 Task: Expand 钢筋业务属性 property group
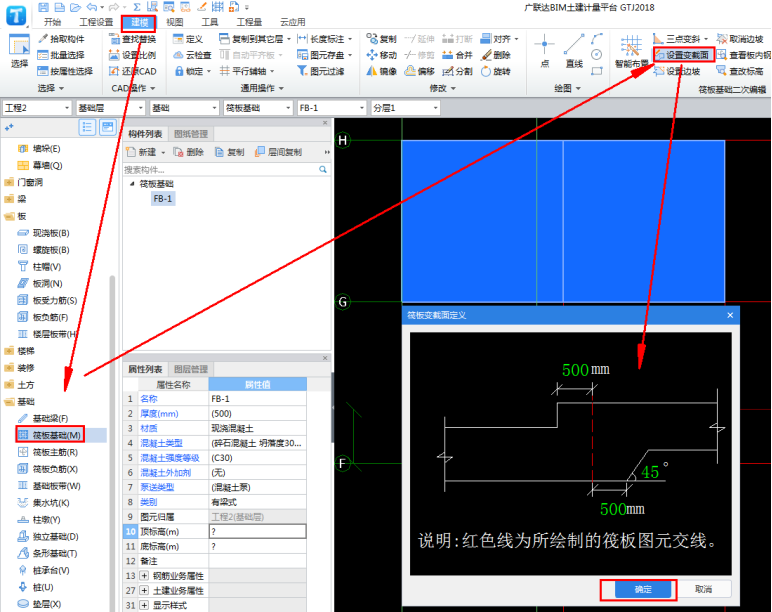click(144, 576)
